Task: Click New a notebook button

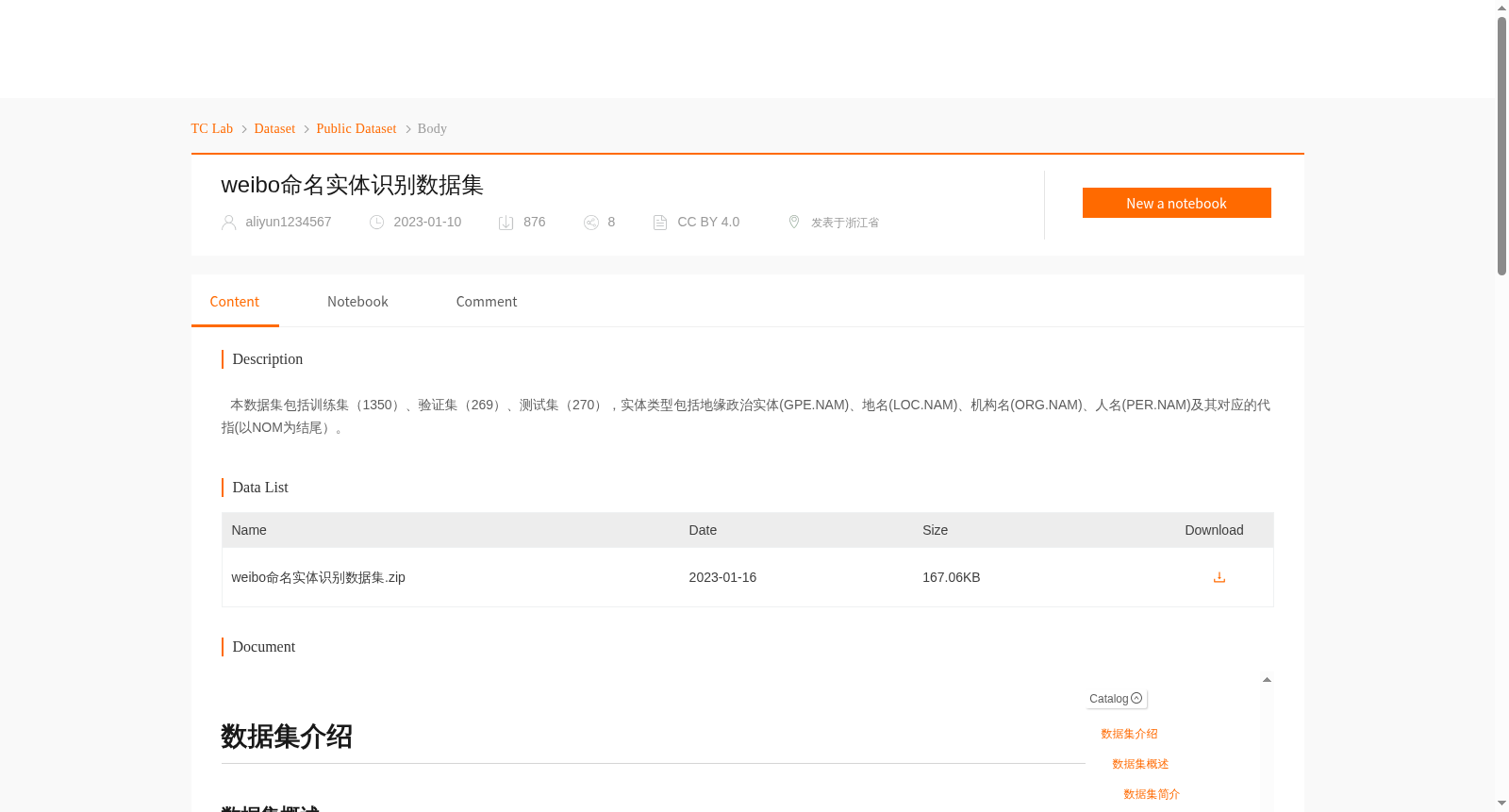Action: coord(1176,203)
